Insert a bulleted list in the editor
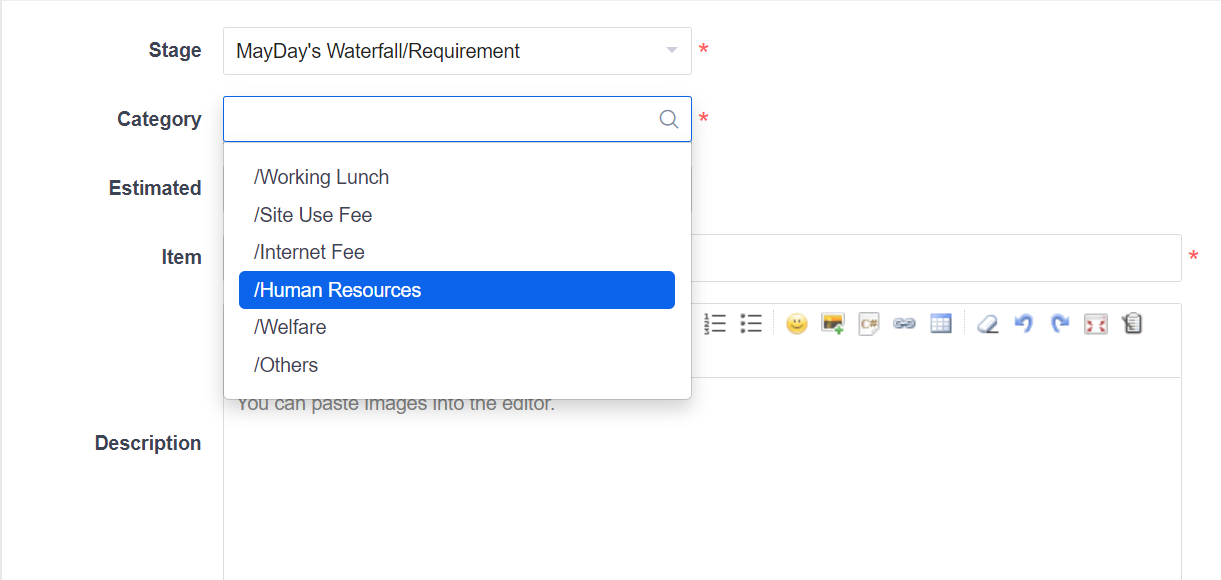The image size is (1221, 580). coord(751,324)
